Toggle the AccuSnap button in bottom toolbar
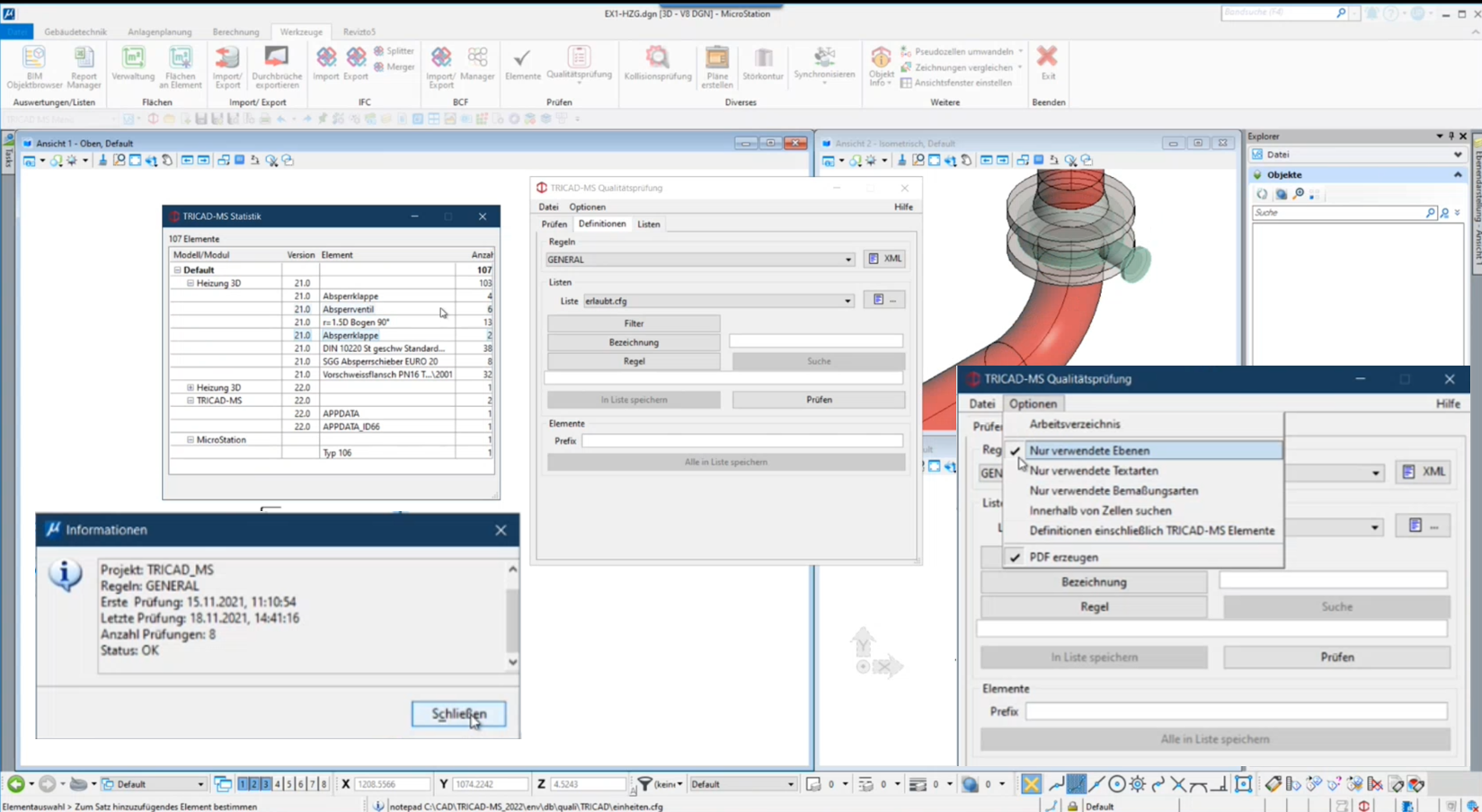The height and width of the screenshot is (812, 1482). point(1031,784)
